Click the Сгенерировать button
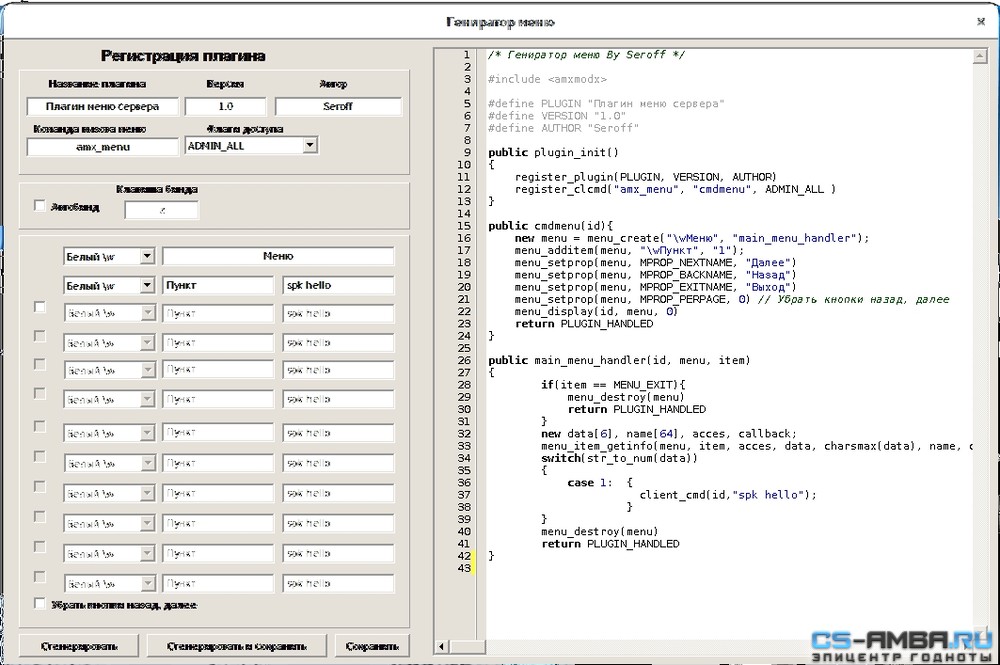Viewport: 1000px width, 665px height. click(79, 646)
